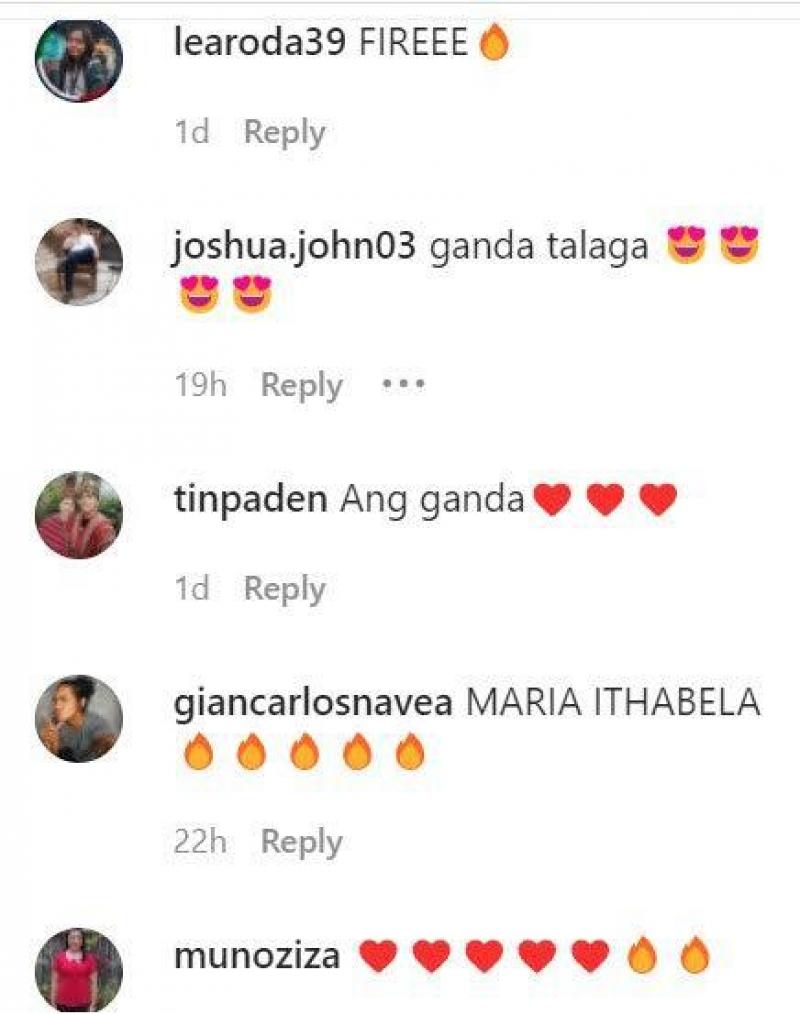Click the first red heart after Ang ganda
This screenshot has height=1014, width=800.
[x=552, y=500]
